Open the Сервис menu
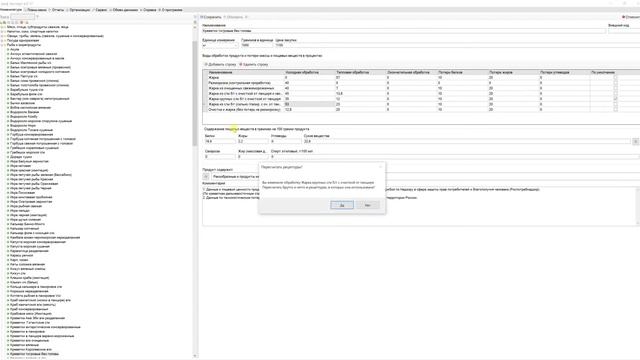The width and height of the screenshot is (640, 360). tap(100, 9)
